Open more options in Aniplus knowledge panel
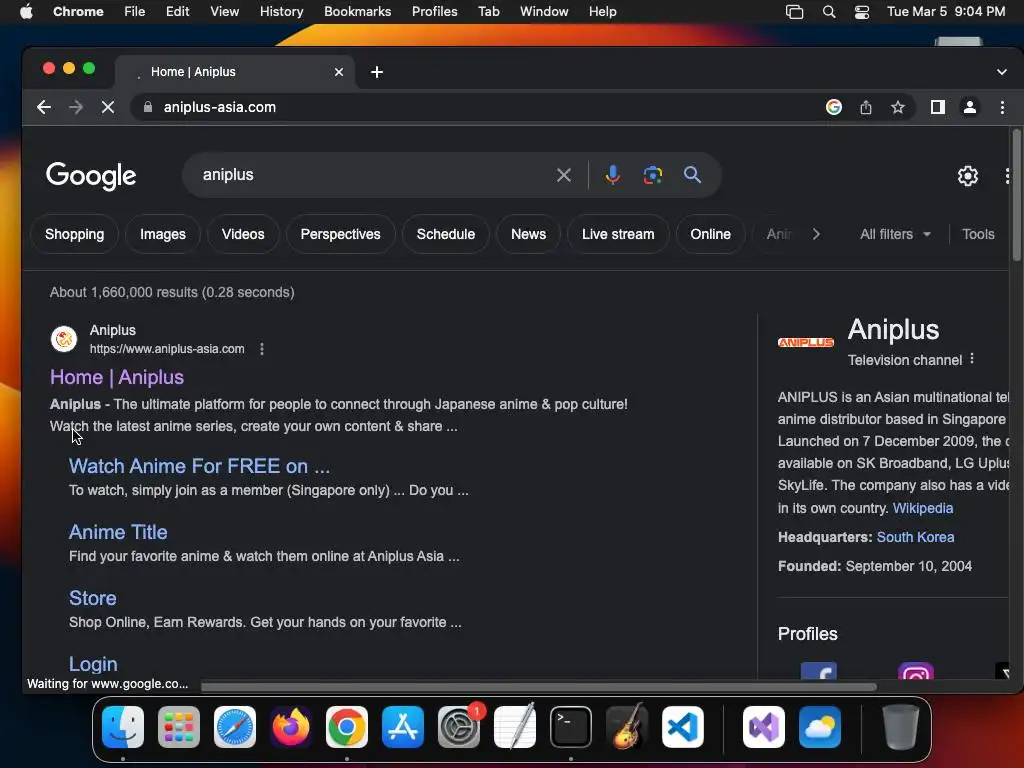Image resolution: width=1024 pixels, height=768 pixels. pyautogui.click(x=972, y=359)
